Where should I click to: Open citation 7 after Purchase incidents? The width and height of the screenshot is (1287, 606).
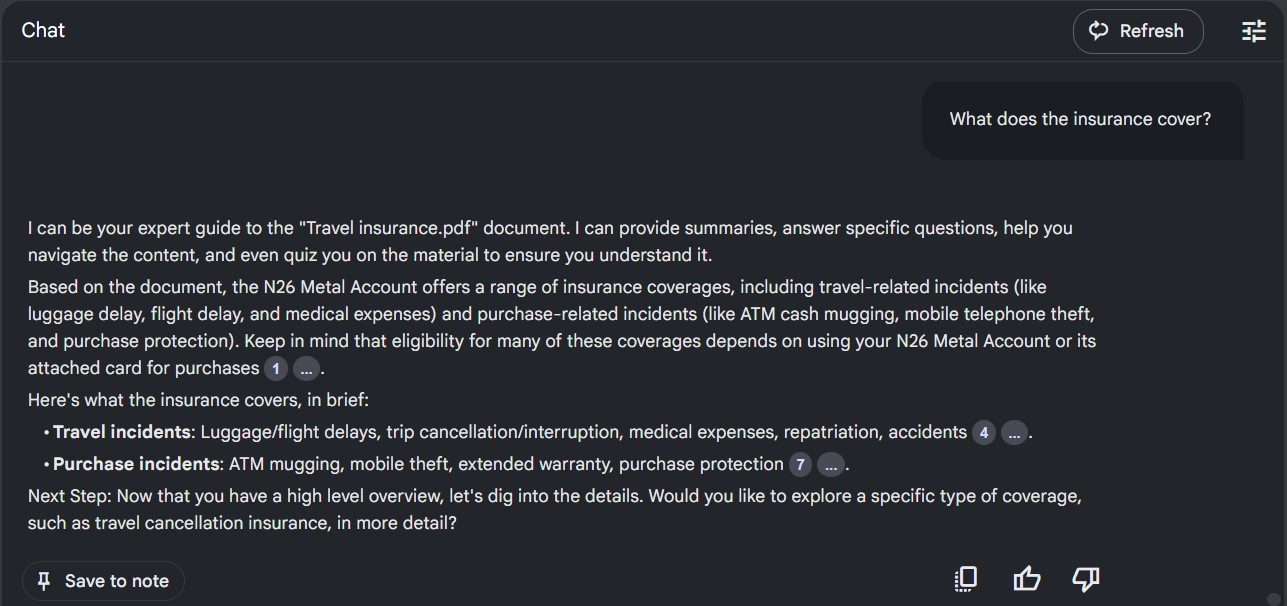point(800,464)
